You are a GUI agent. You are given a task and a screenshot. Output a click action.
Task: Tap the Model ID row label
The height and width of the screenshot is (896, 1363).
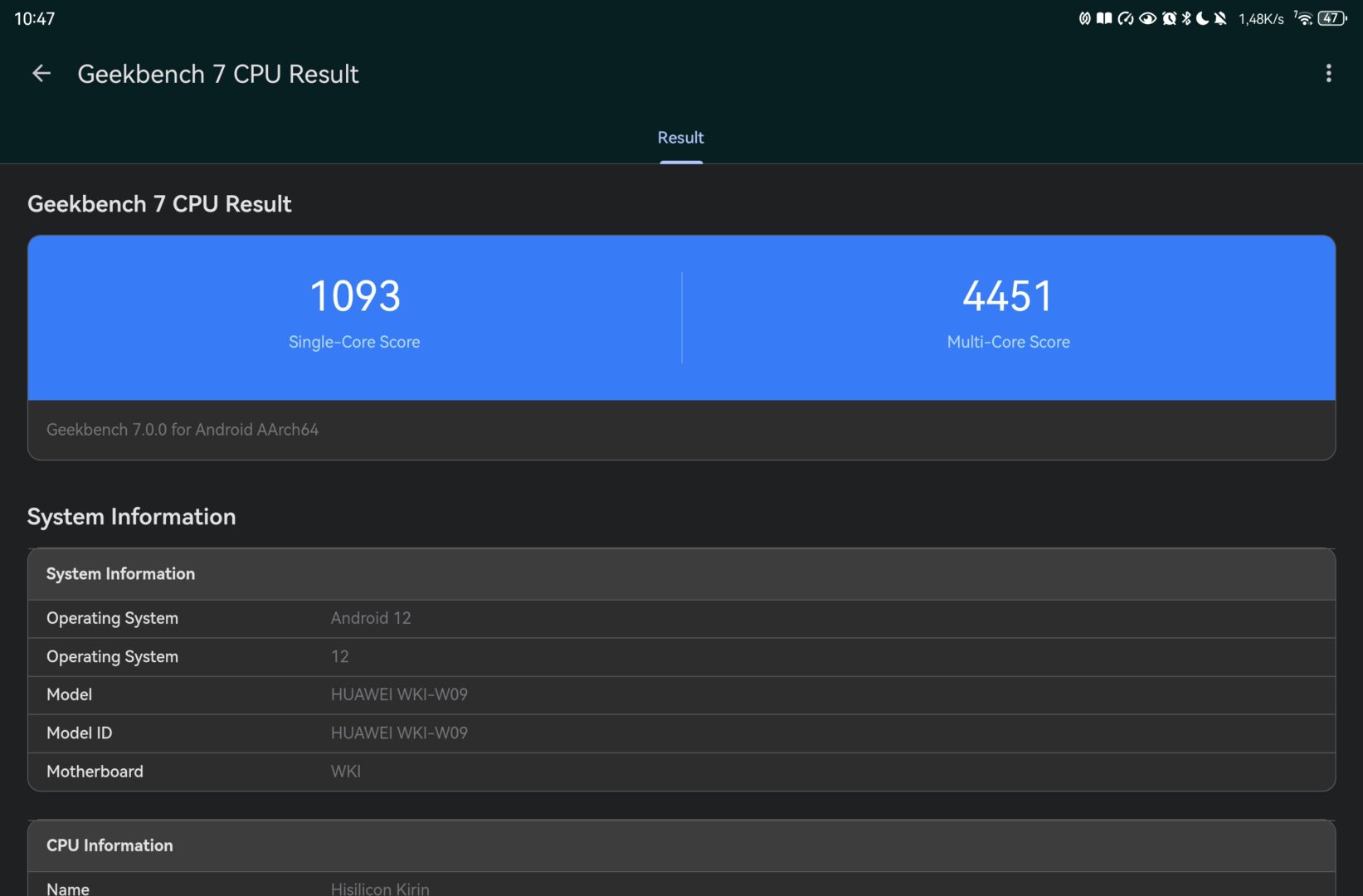(x=80, y=733)
